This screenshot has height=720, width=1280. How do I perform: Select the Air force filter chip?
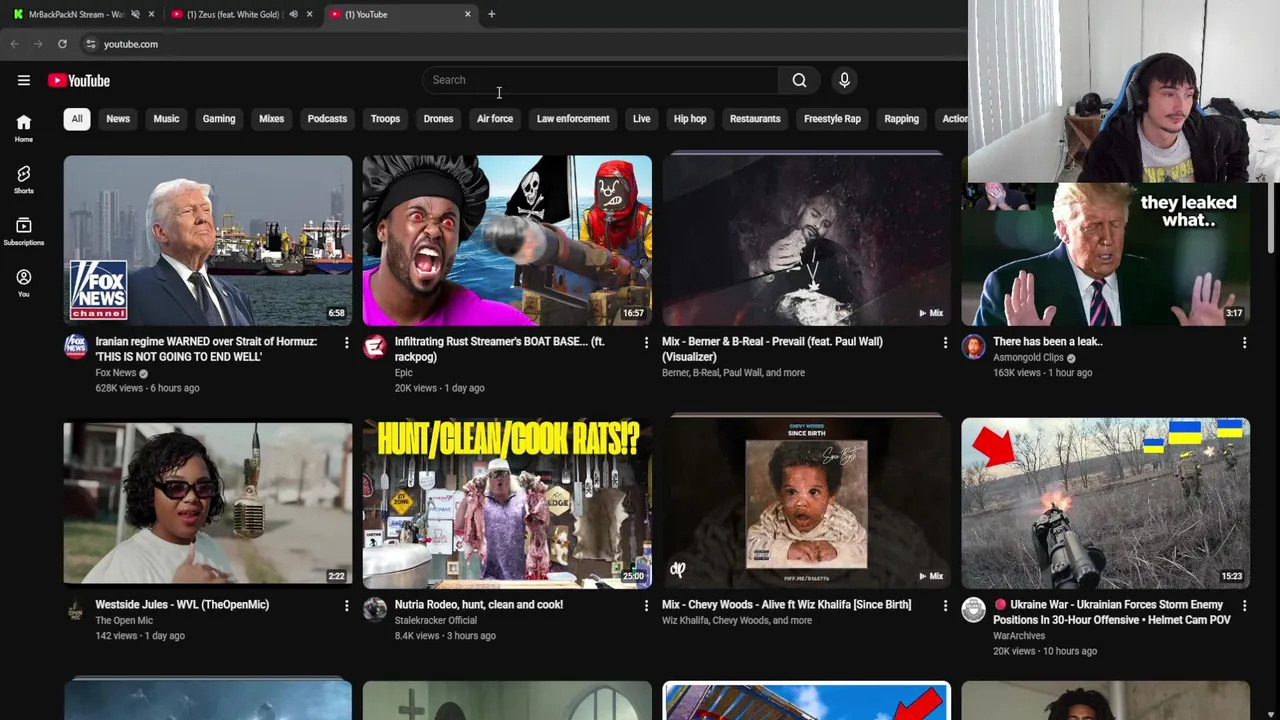[x=495, y=119]
